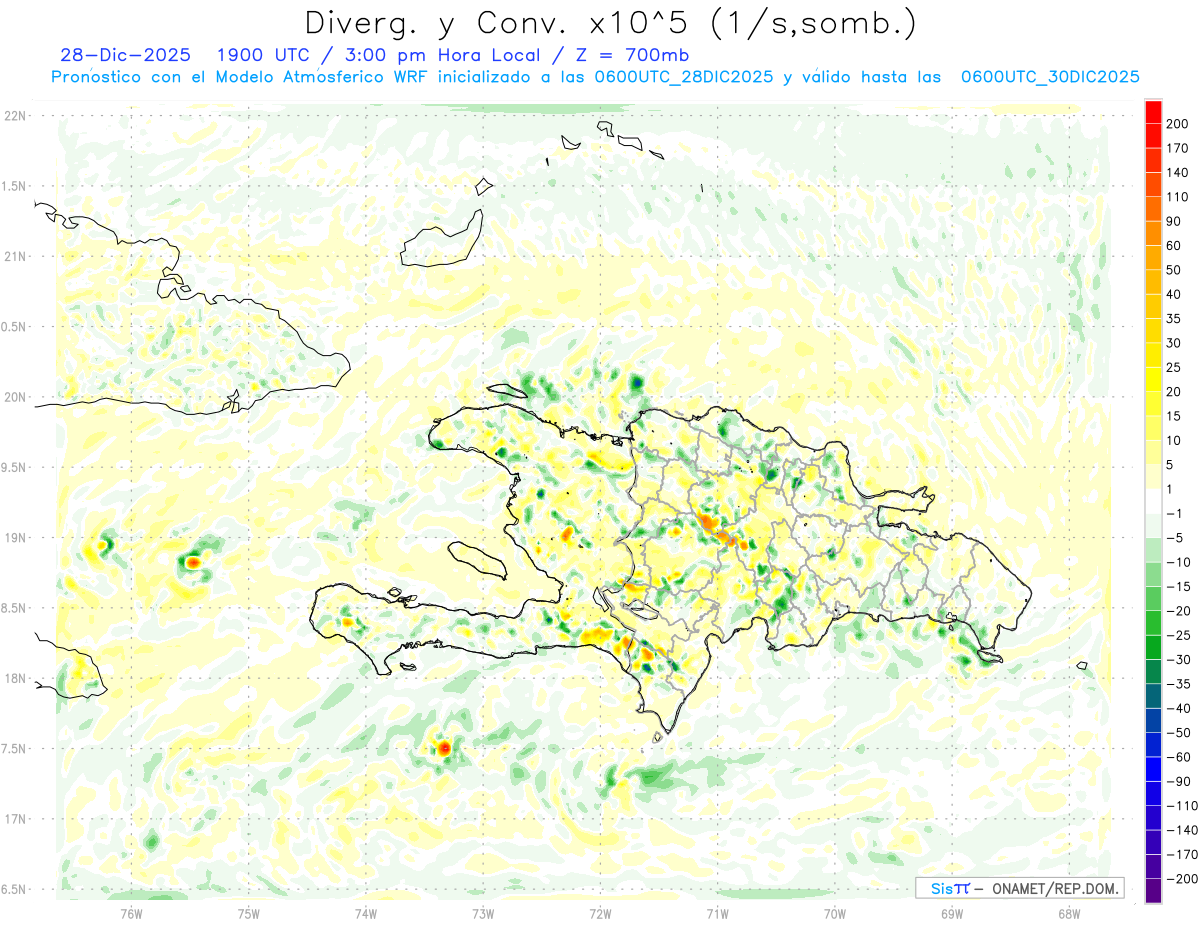
Task: Click the '21N' latitude label
Action: tap(14, 257)
